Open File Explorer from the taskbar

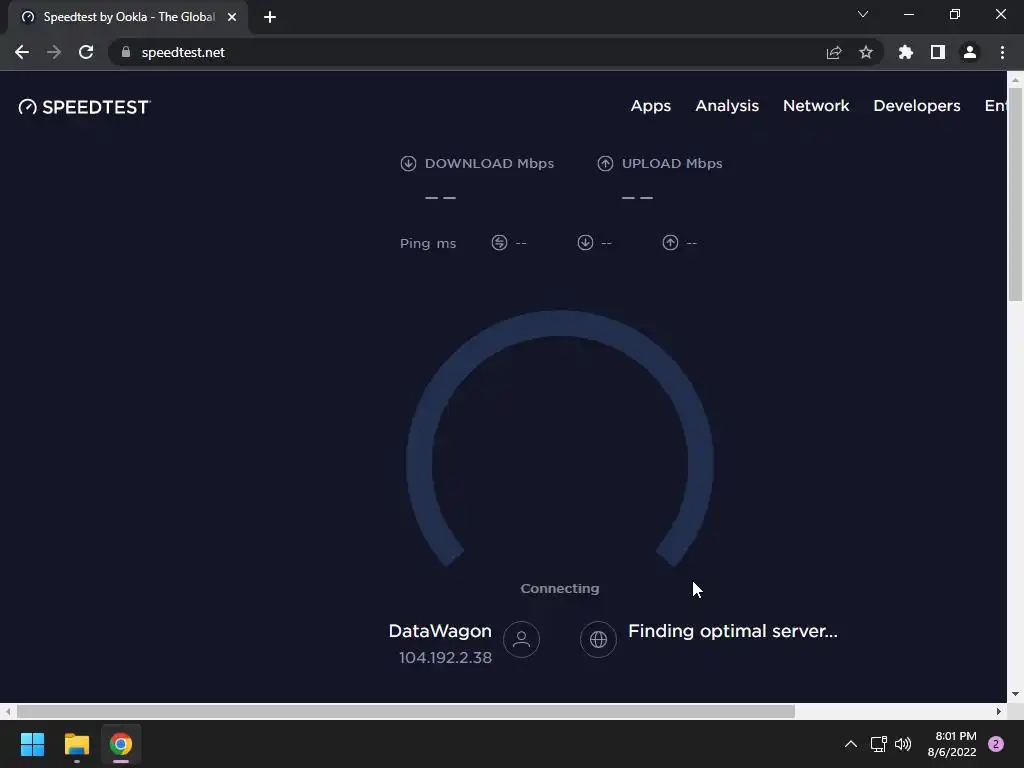tap(77, 744)
